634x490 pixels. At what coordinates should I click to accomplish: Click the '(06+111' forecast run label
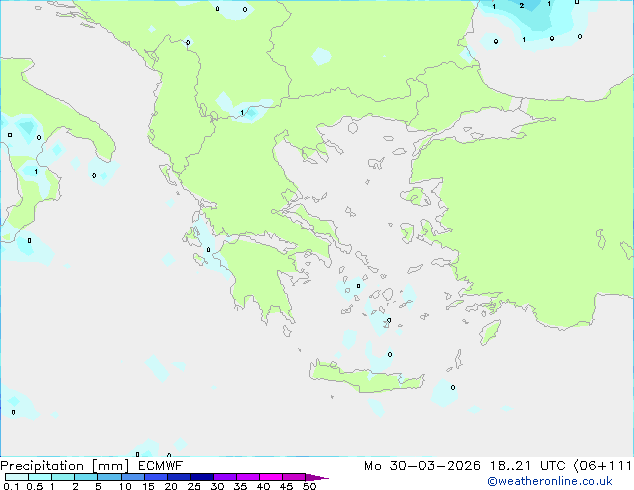pyautogui.click(x=603, y=466)
